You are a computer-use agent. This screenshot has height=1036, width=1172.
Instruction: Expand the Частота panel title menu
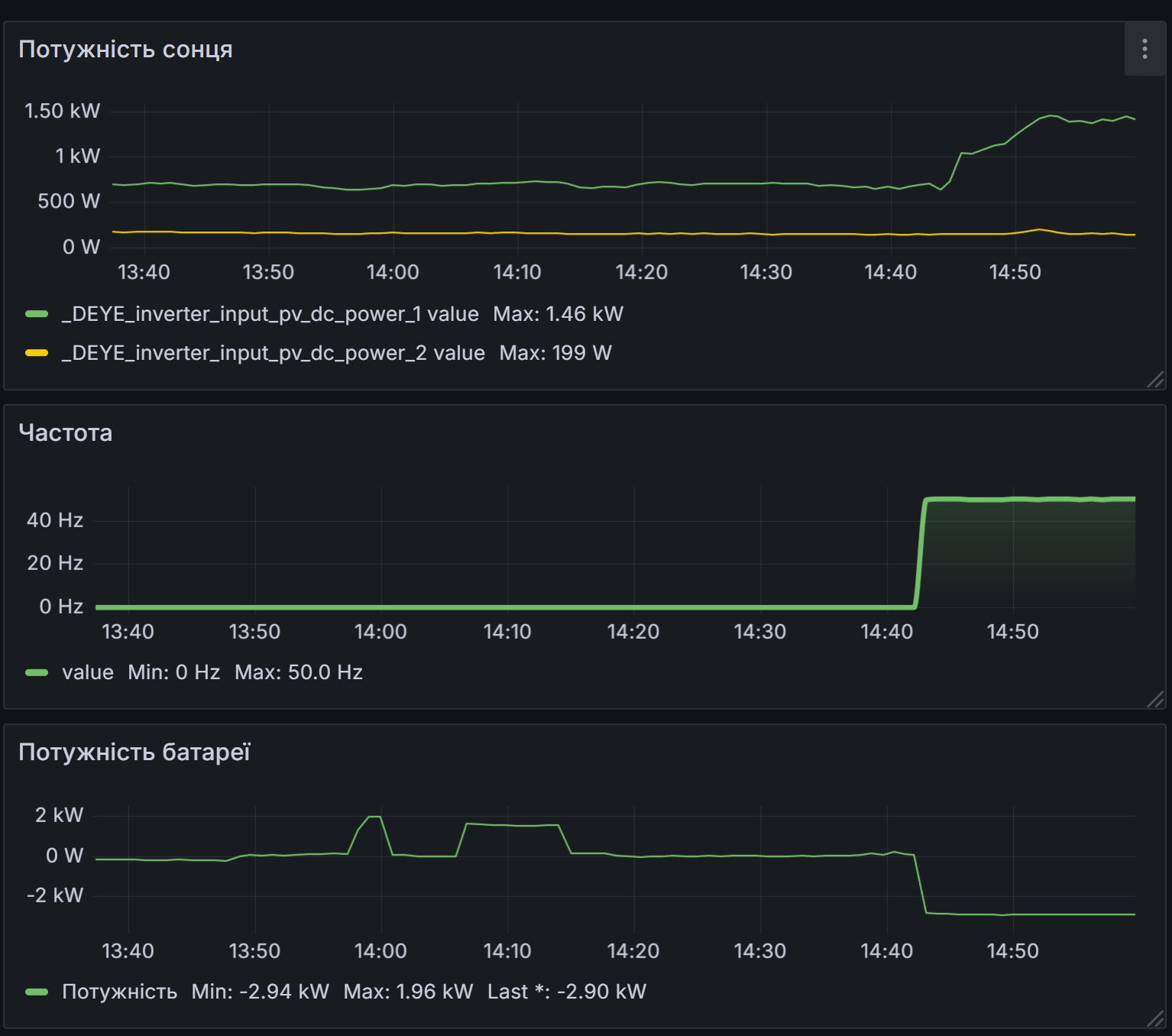(x=66, y=433)
